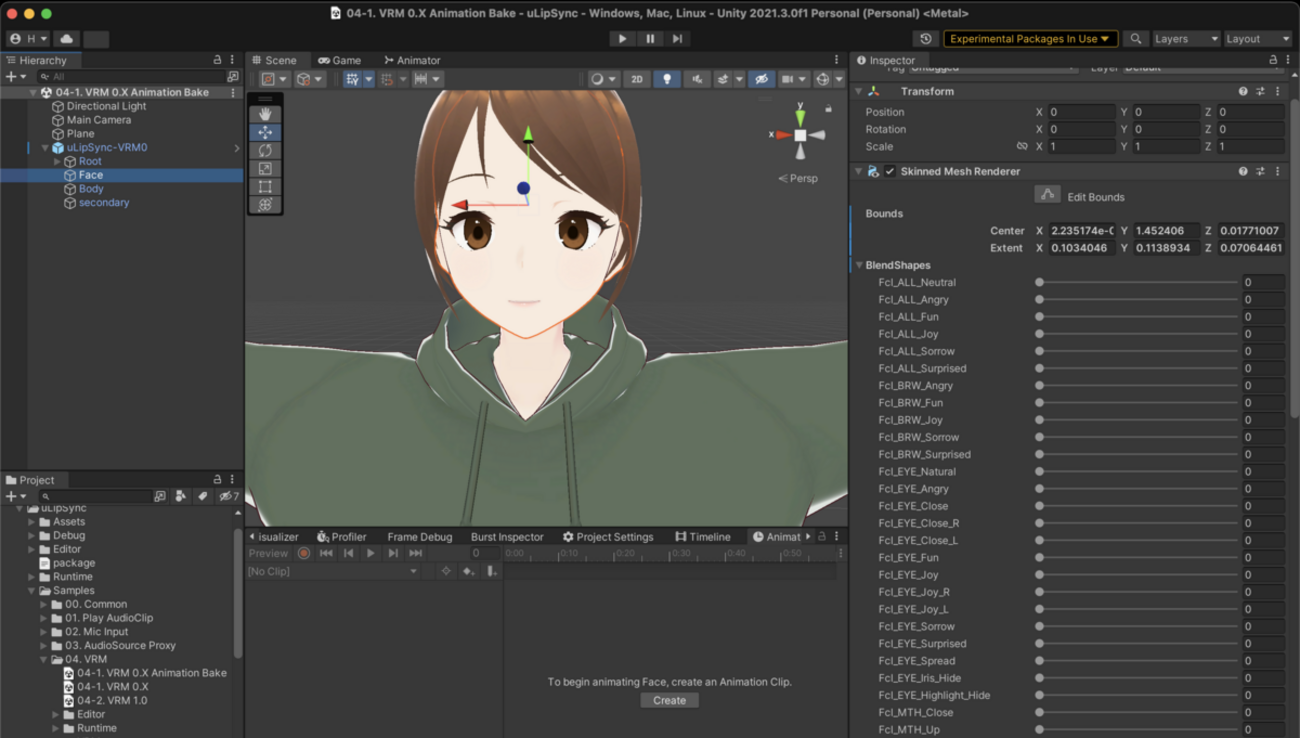The image size is (1300, 738).
Task: Expand the Root object in Hierarchy
Action: [57, 161]
